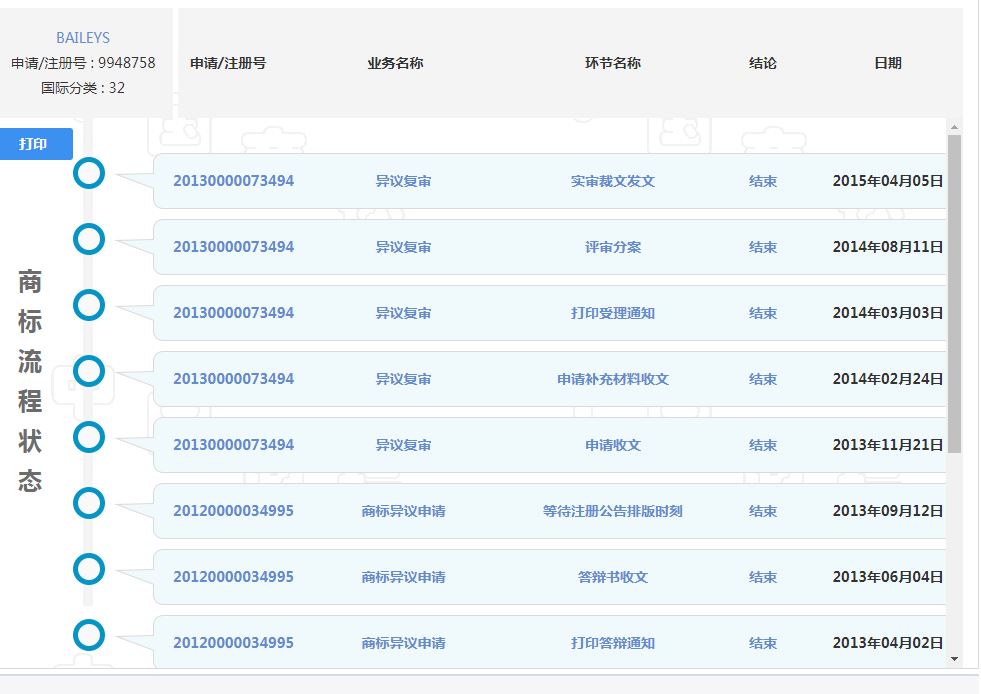Viewport: 981px width, 694px height.
Task: Select the timeline node for 评审分案 row
Action: coord(89,239)
